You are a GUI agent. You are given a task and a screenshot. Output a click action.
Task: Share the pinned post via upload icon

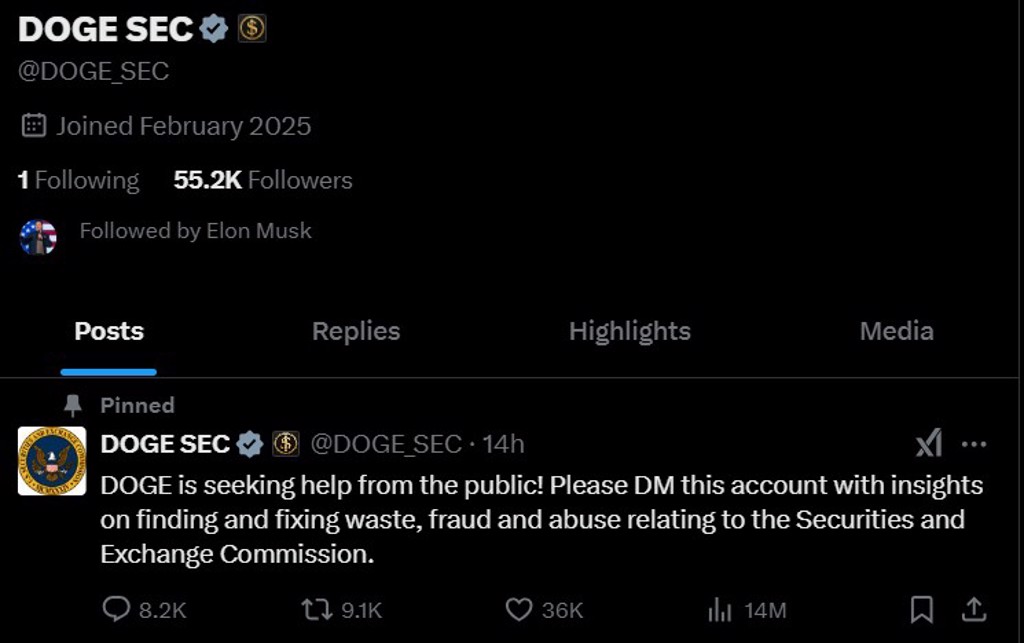pos(975,609)
